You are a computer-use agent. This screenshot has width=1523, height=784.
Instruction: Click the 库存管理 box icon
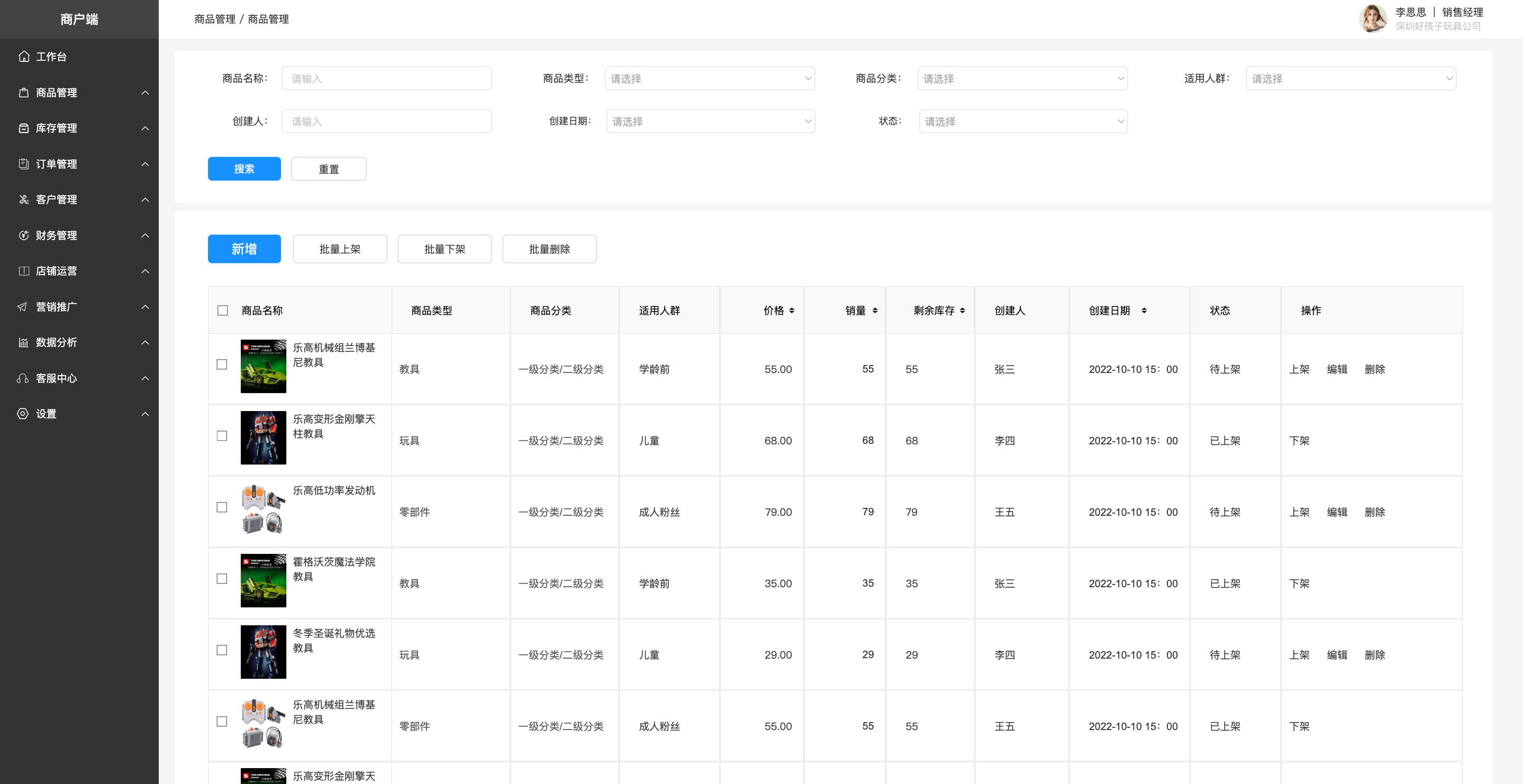(24, 129)
